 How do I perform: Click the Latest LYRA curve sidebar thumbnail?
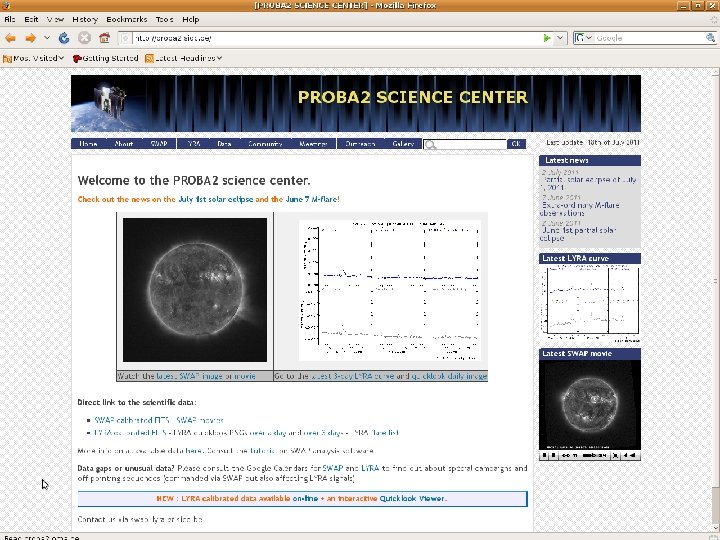[x=590, y=303]
